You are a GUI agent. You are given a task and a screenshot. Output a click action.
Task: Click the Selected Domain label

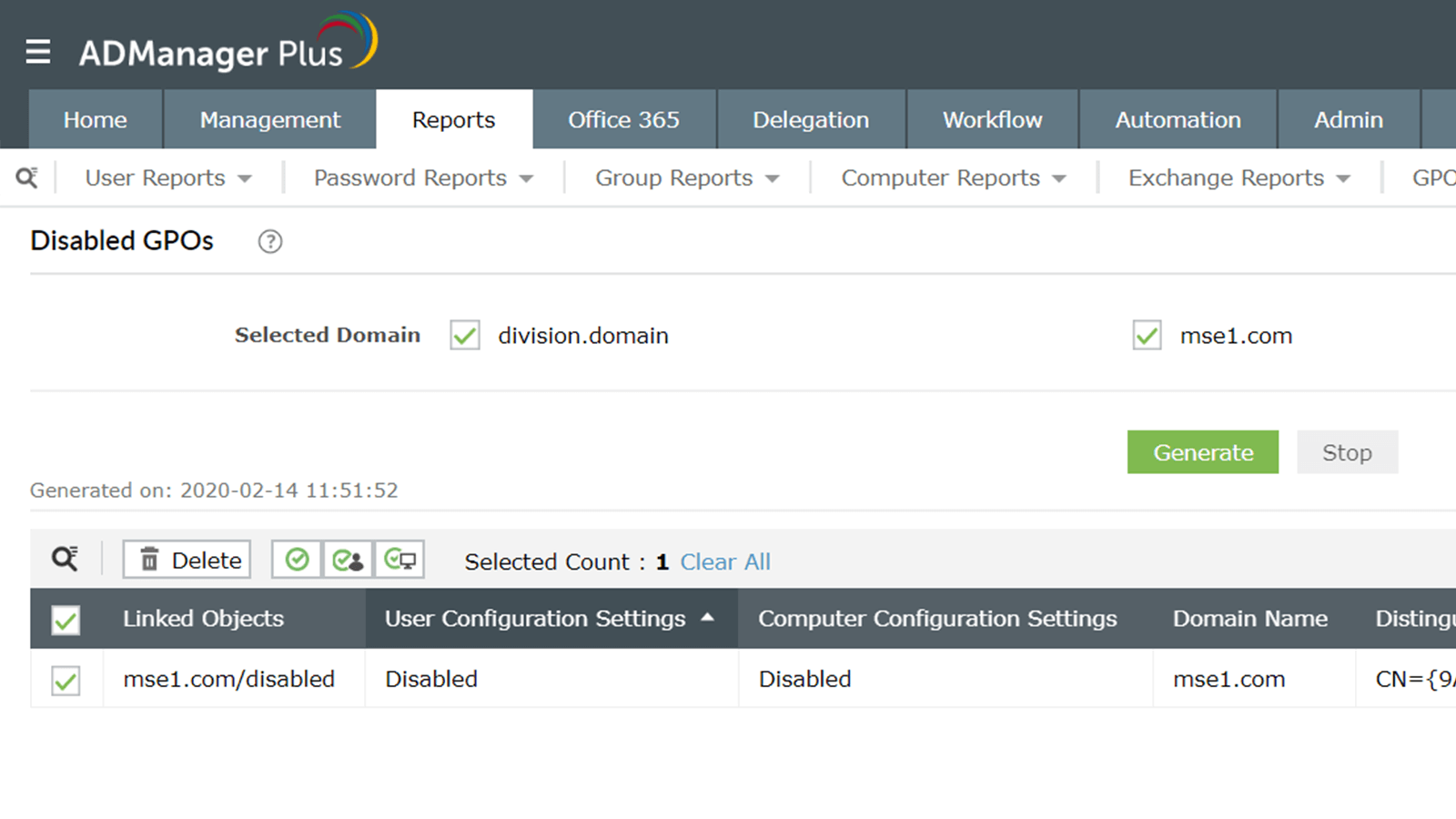328,335
